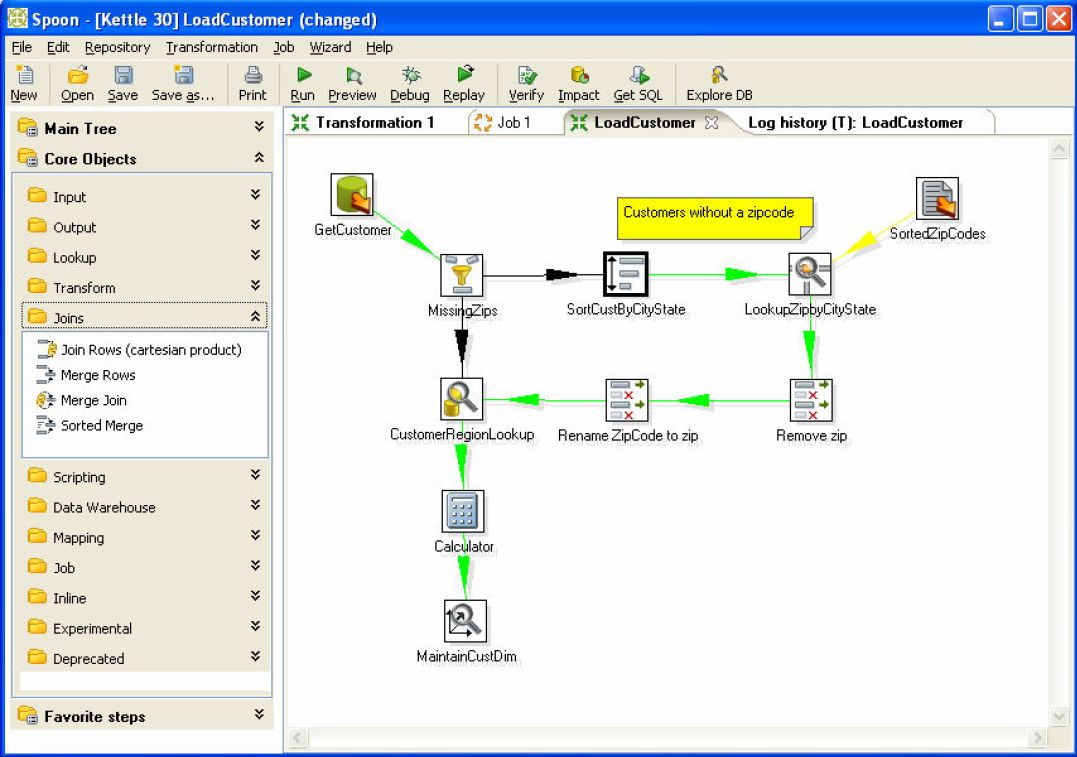Close the LoadCustomer tab
The width and height of the screenshot is (1077, 757).
tap(712, 123)
